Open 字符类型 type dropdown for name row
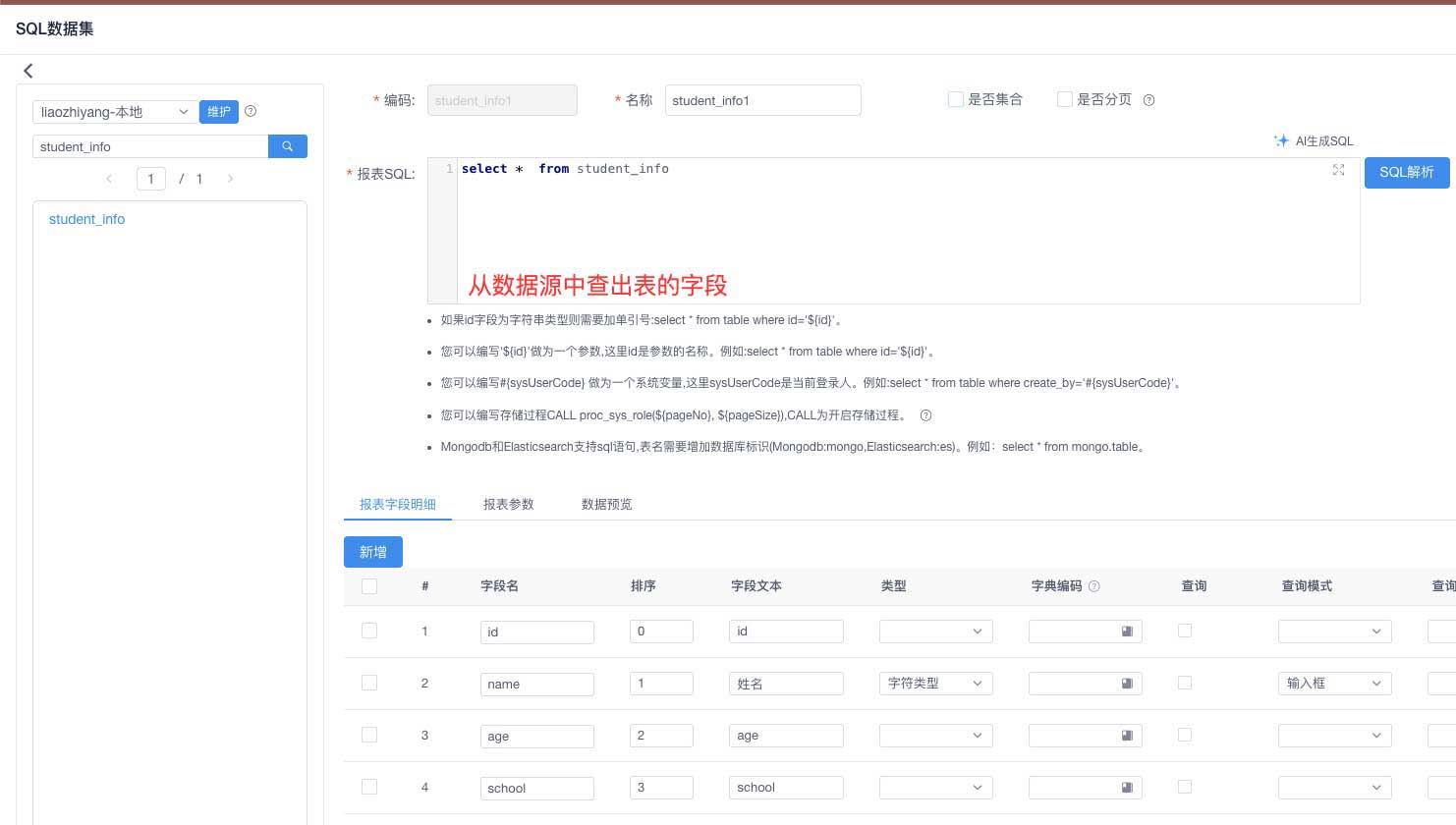1456x825 pixels. 936,684
